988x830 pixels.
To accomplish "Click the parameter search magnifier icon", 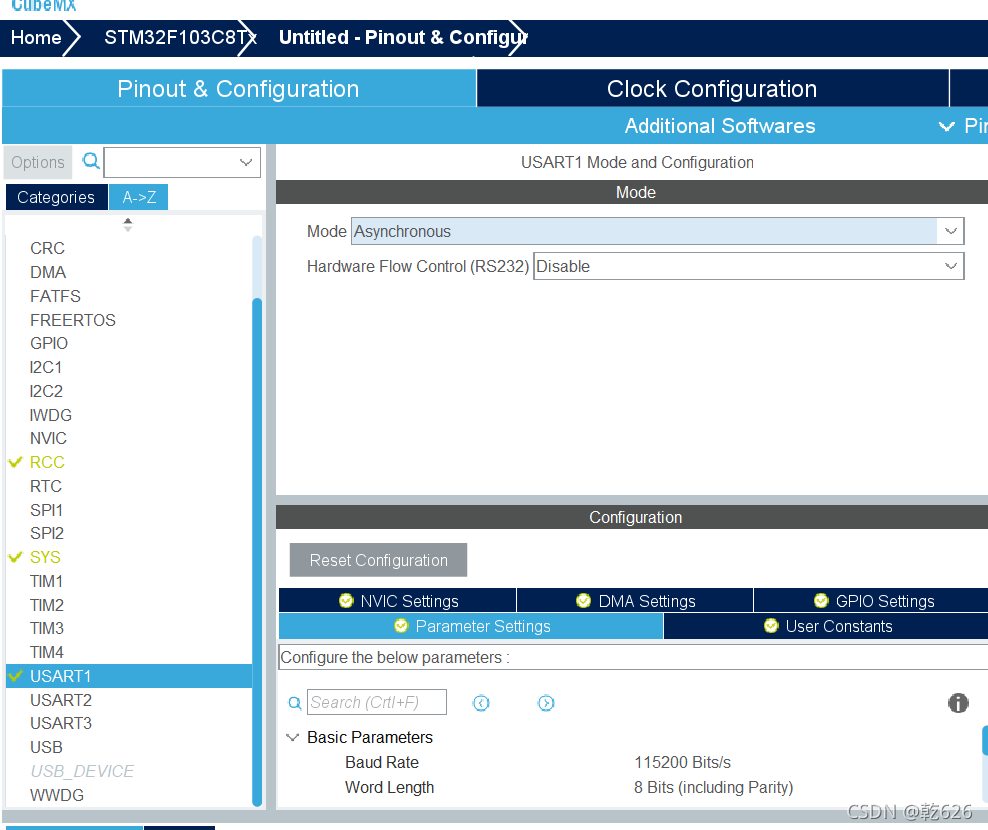I will coord(294,703).
